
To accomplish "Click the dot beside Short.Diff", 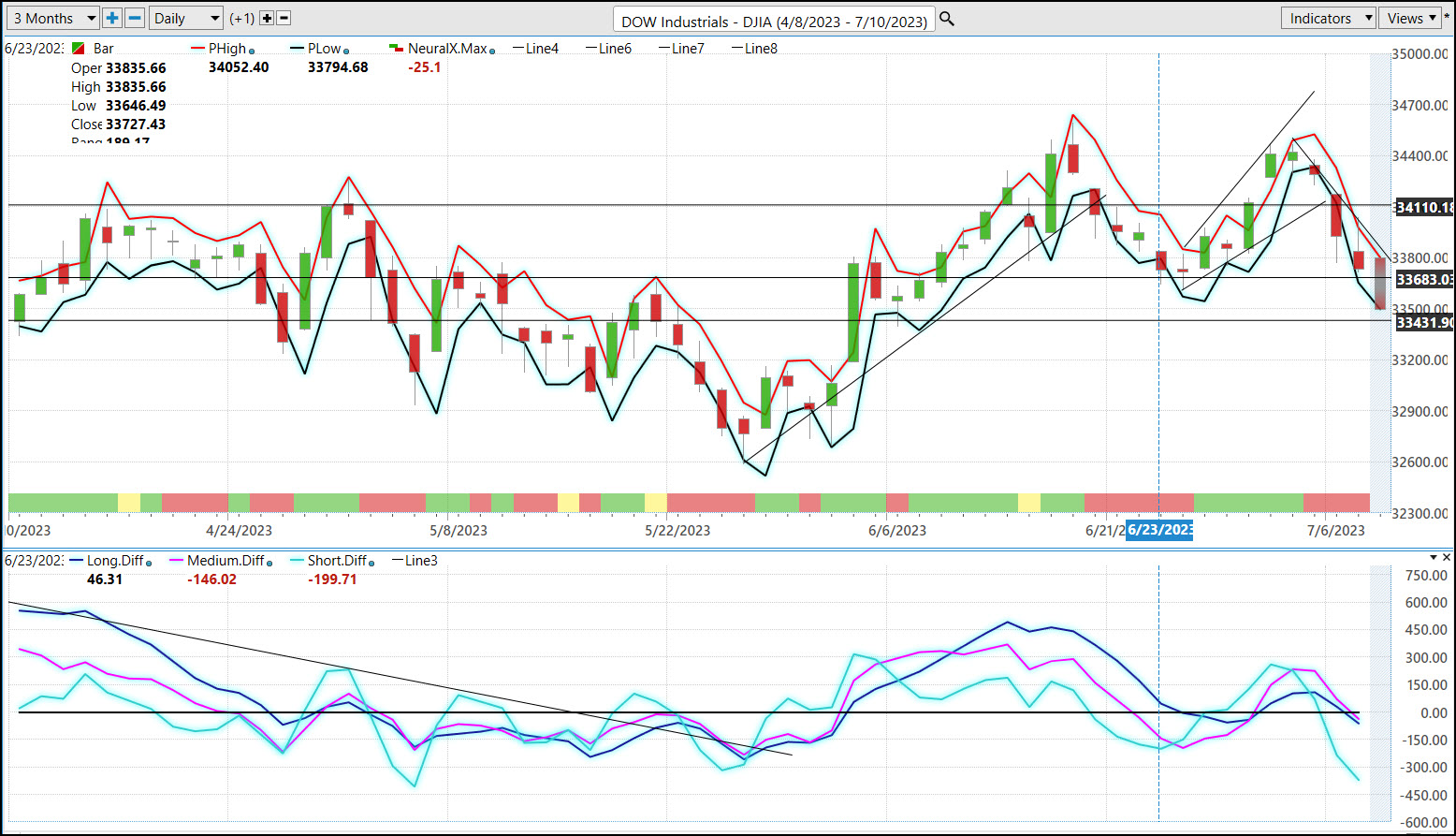I will (372, 563).
